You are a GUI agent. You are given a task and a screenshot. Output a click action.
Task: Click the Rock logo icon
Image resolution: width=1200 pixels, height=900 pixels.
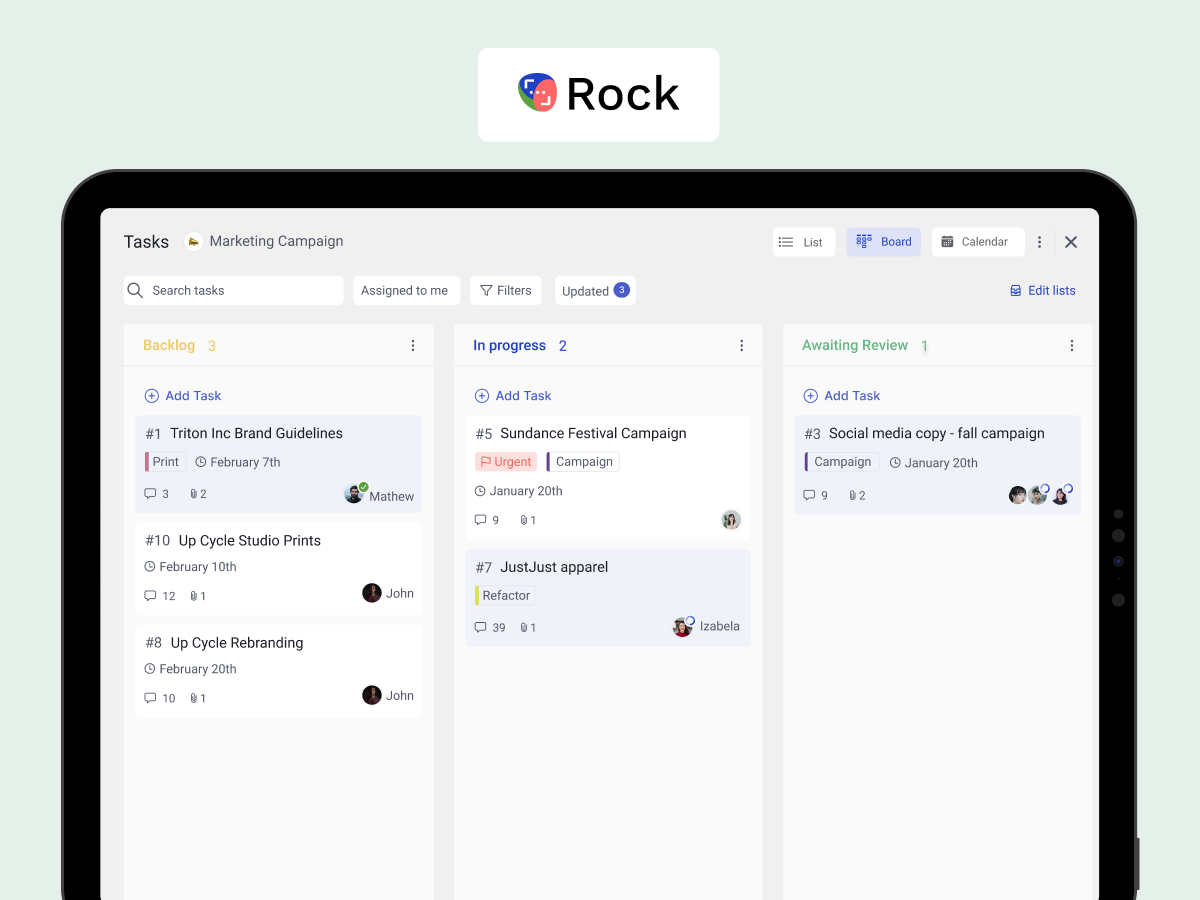pyautogui.click(x=537, y=91)
